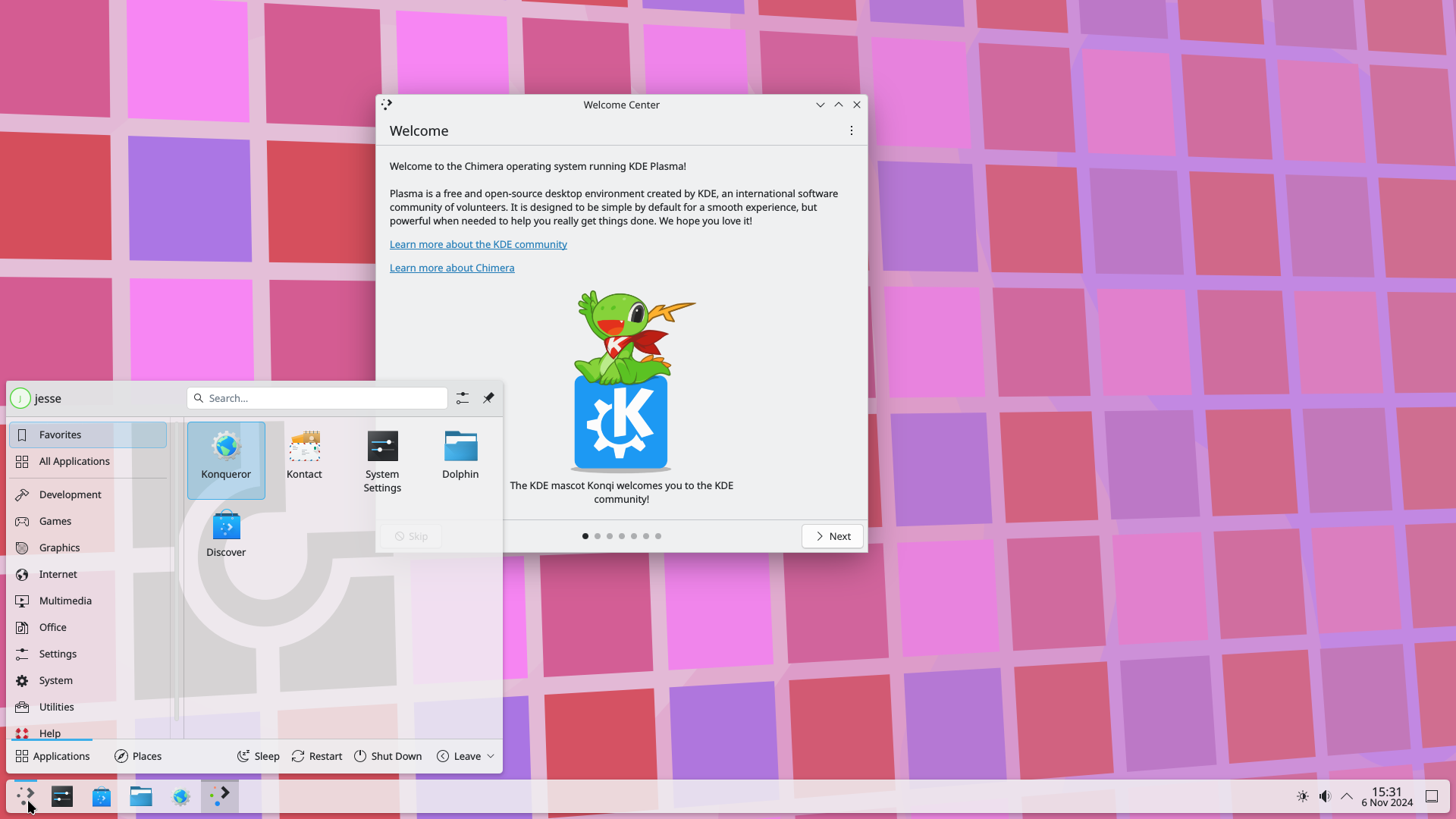Click the second page indicator dot

(598, 536)
